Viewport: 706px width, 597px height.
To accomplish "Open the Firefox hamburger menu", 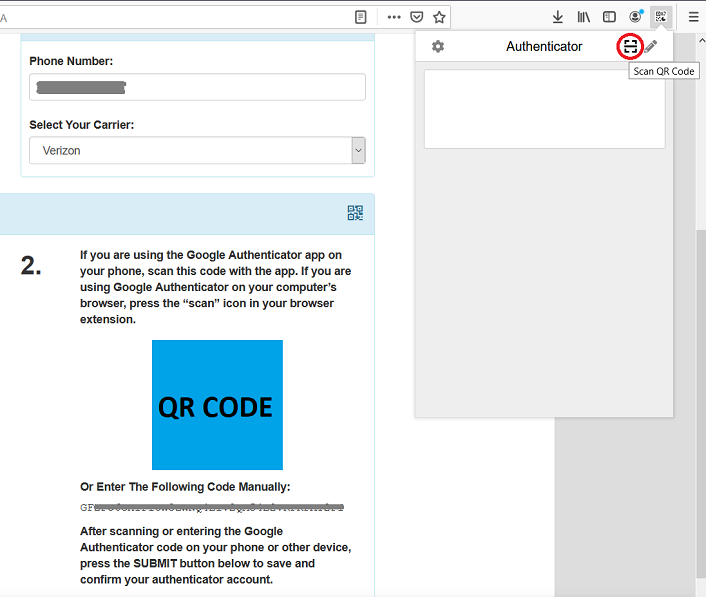I will pos(693,17).
